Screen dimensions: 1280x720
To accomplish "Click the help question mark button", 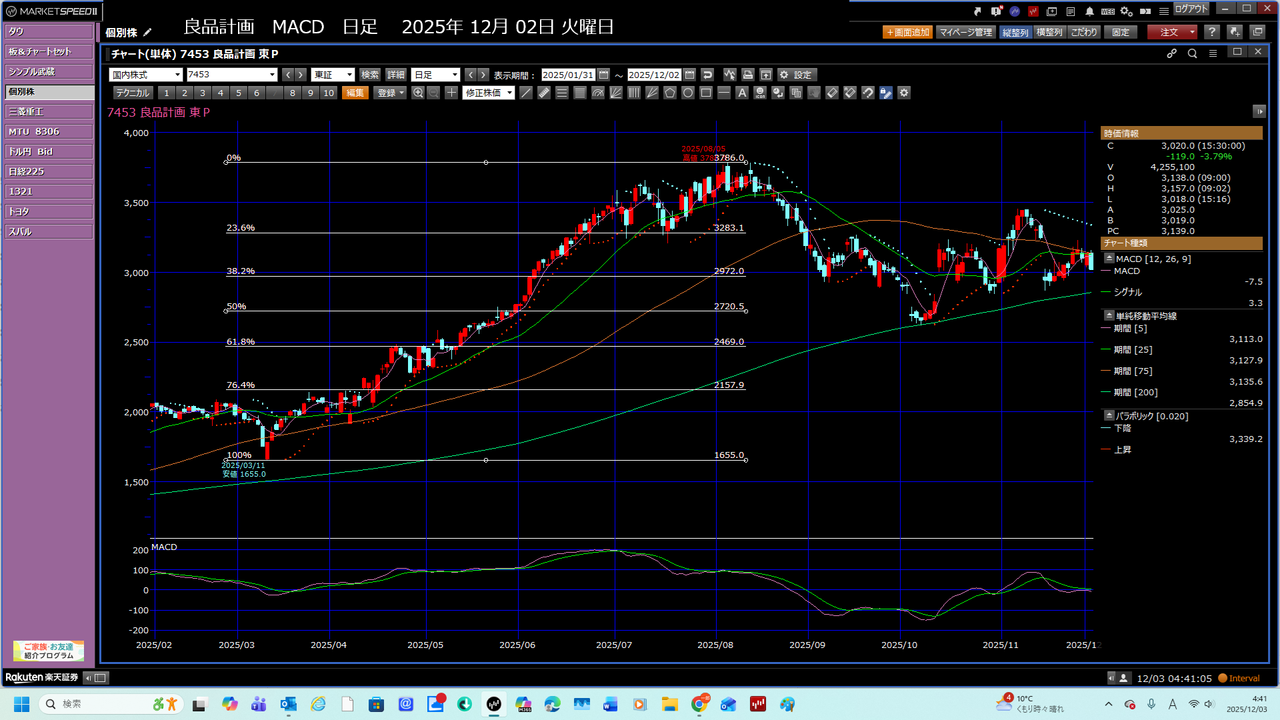I will point(1211,32).
